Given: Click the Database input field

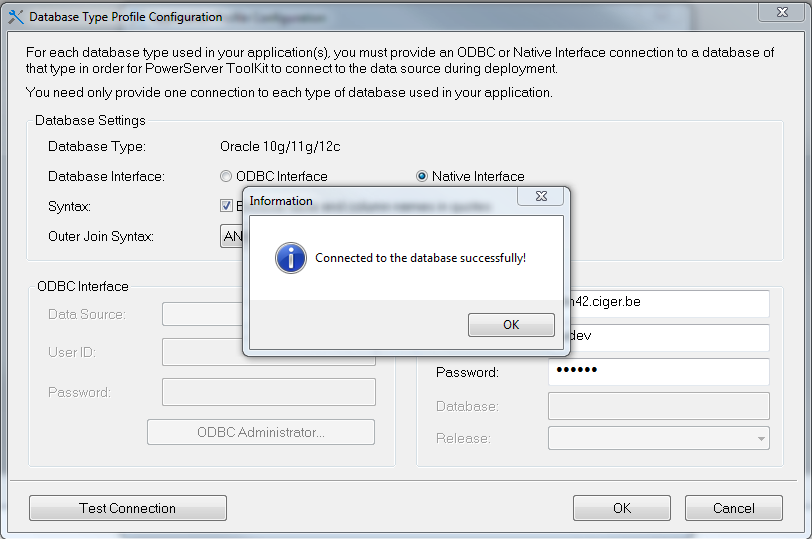Looking at the screenshot, I should (658, 406).
